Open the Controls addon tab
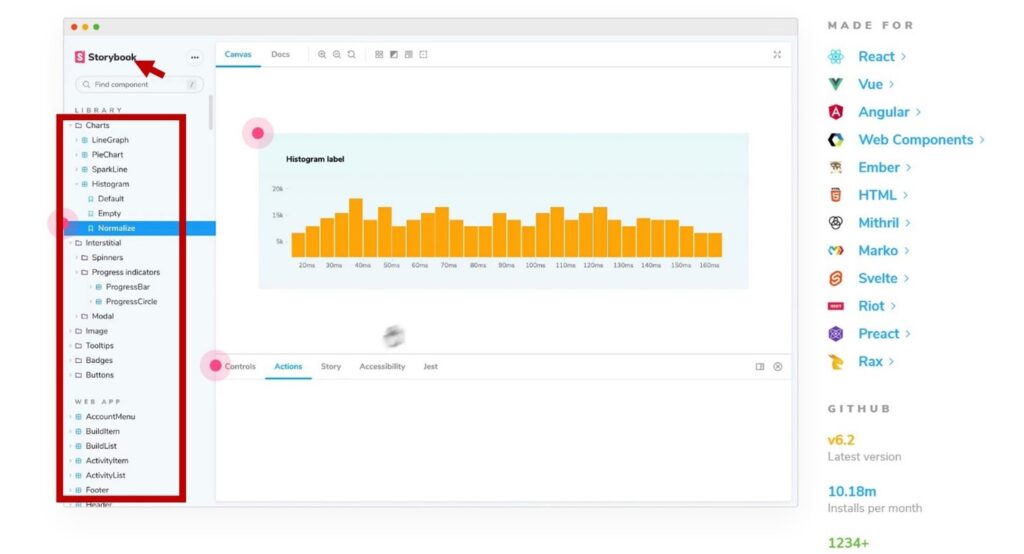The width and height of the screenshot is (1024, 554). coord(240,367)
